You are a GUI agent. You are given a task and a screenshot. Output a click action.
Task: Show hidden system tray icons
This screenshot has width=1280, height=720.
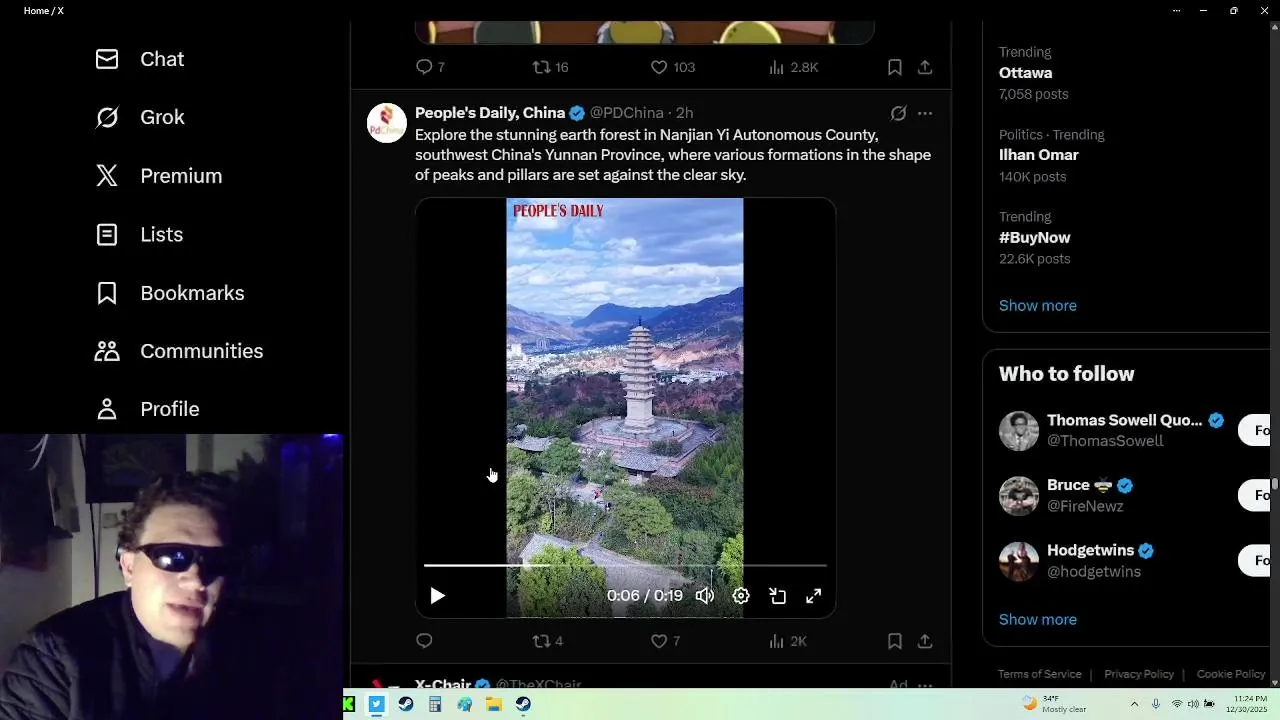point(1134,704)
